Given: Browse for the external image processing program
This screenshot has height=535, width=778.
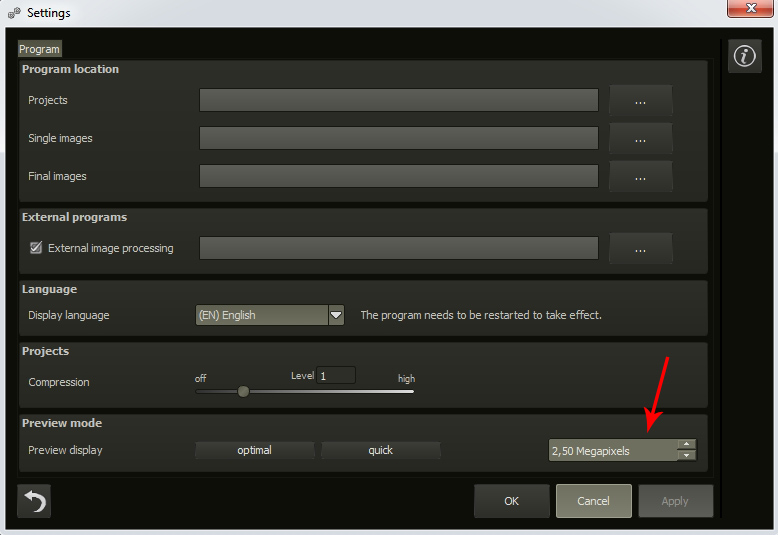Looking at the screenshot, I should [x=640, y=248].
